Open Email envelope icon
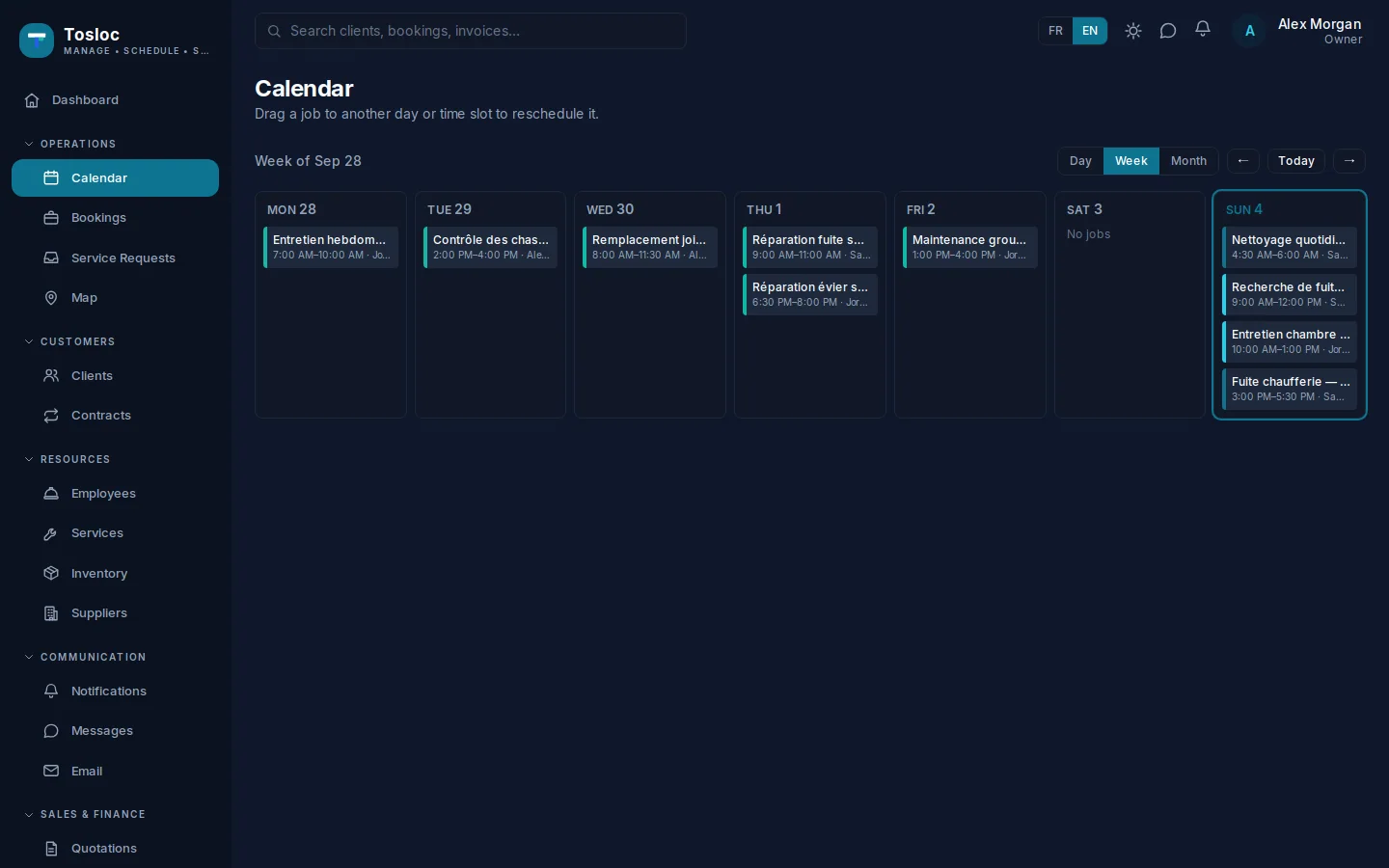This screenshot has width=1389, height=868. [51, 772]
